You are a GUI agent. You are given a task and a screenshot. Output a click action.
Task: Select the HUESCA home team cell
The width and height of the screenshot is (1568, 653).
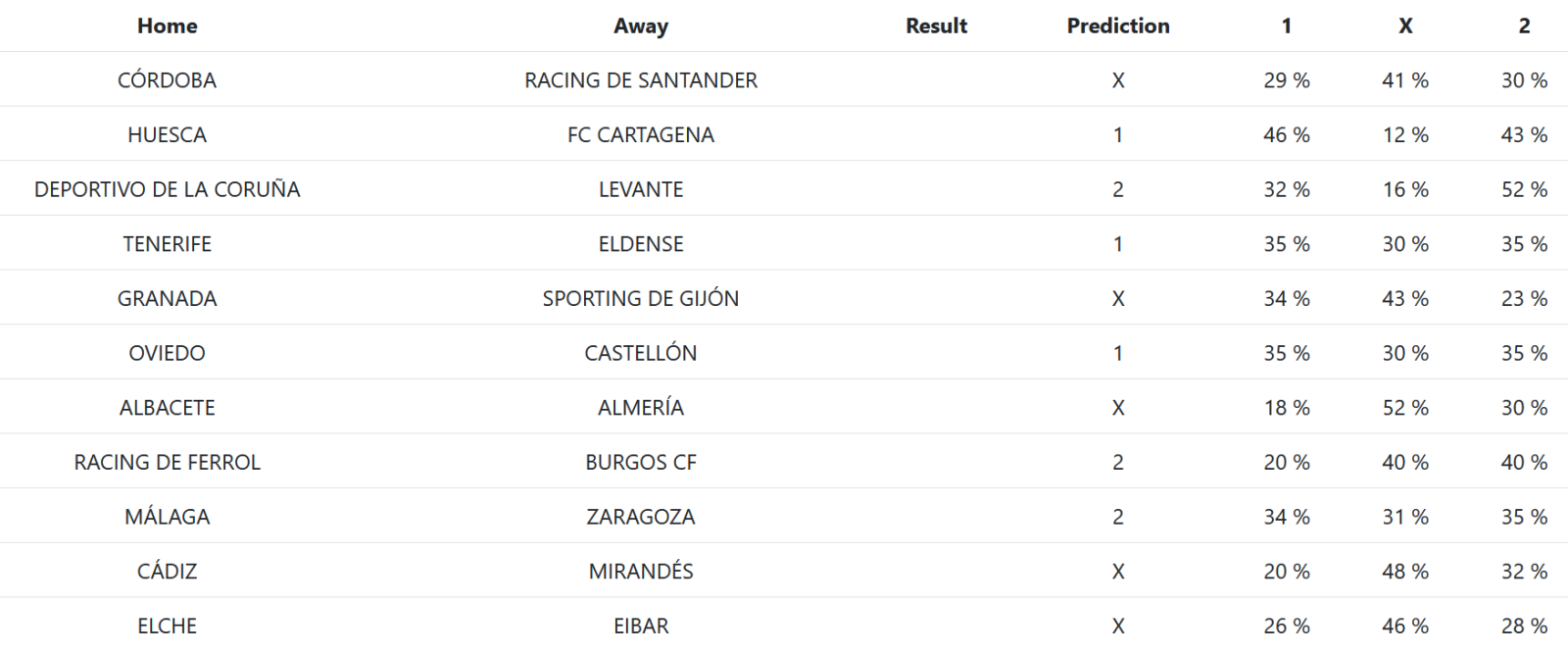167,135
